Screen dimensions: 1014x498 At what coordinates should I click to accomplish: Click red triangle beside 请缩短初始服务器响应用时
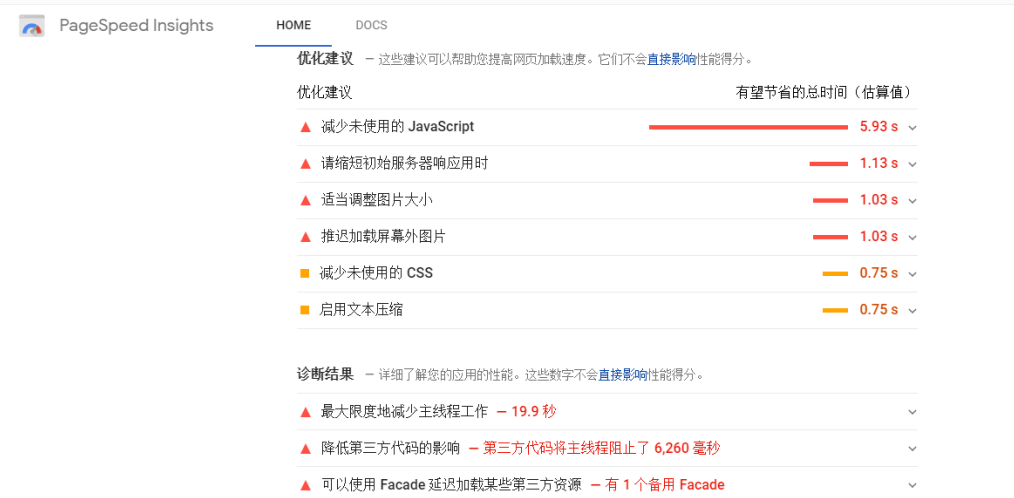306,164
